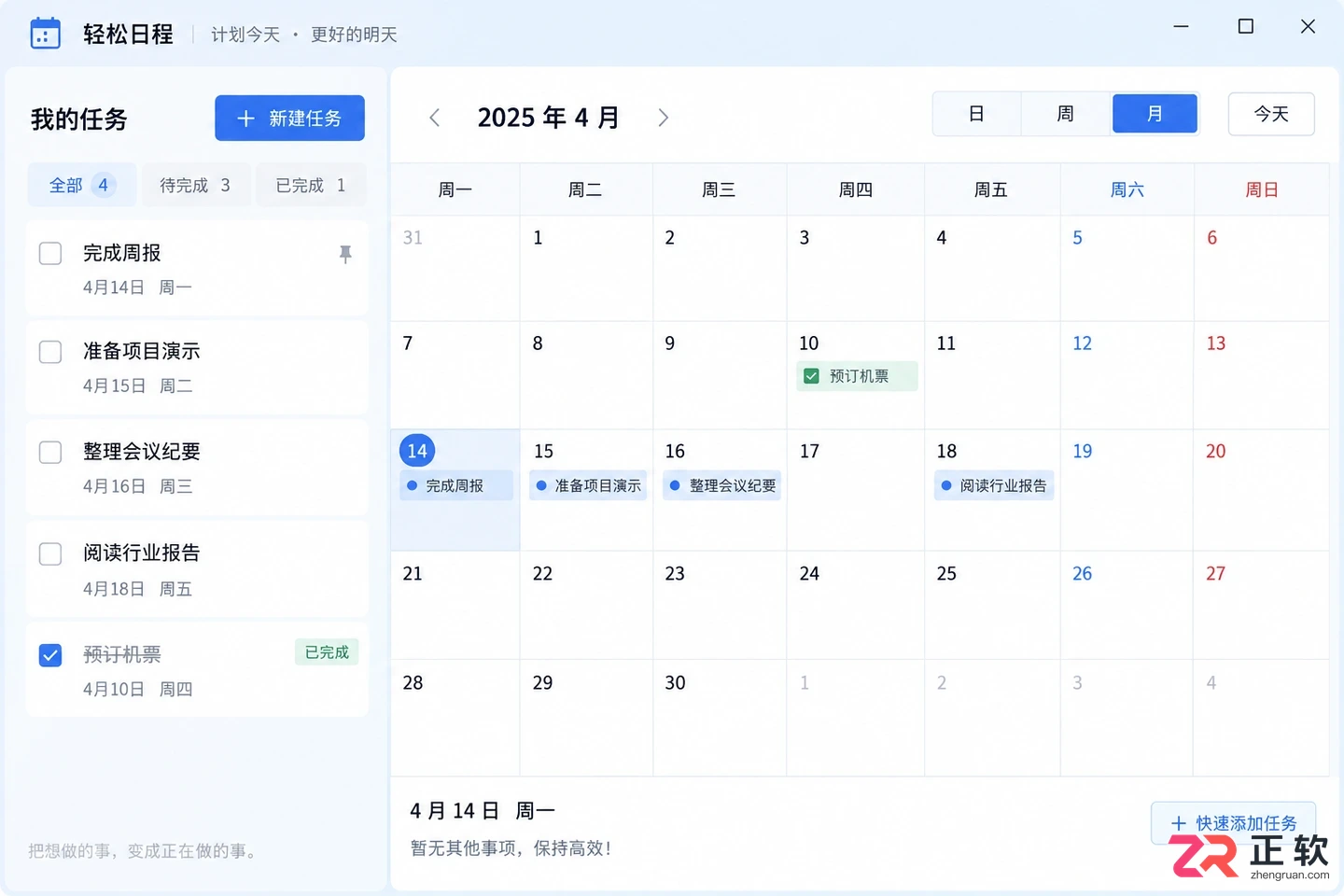Maximize the 轻松日程 window

[x=1245, y=26]
